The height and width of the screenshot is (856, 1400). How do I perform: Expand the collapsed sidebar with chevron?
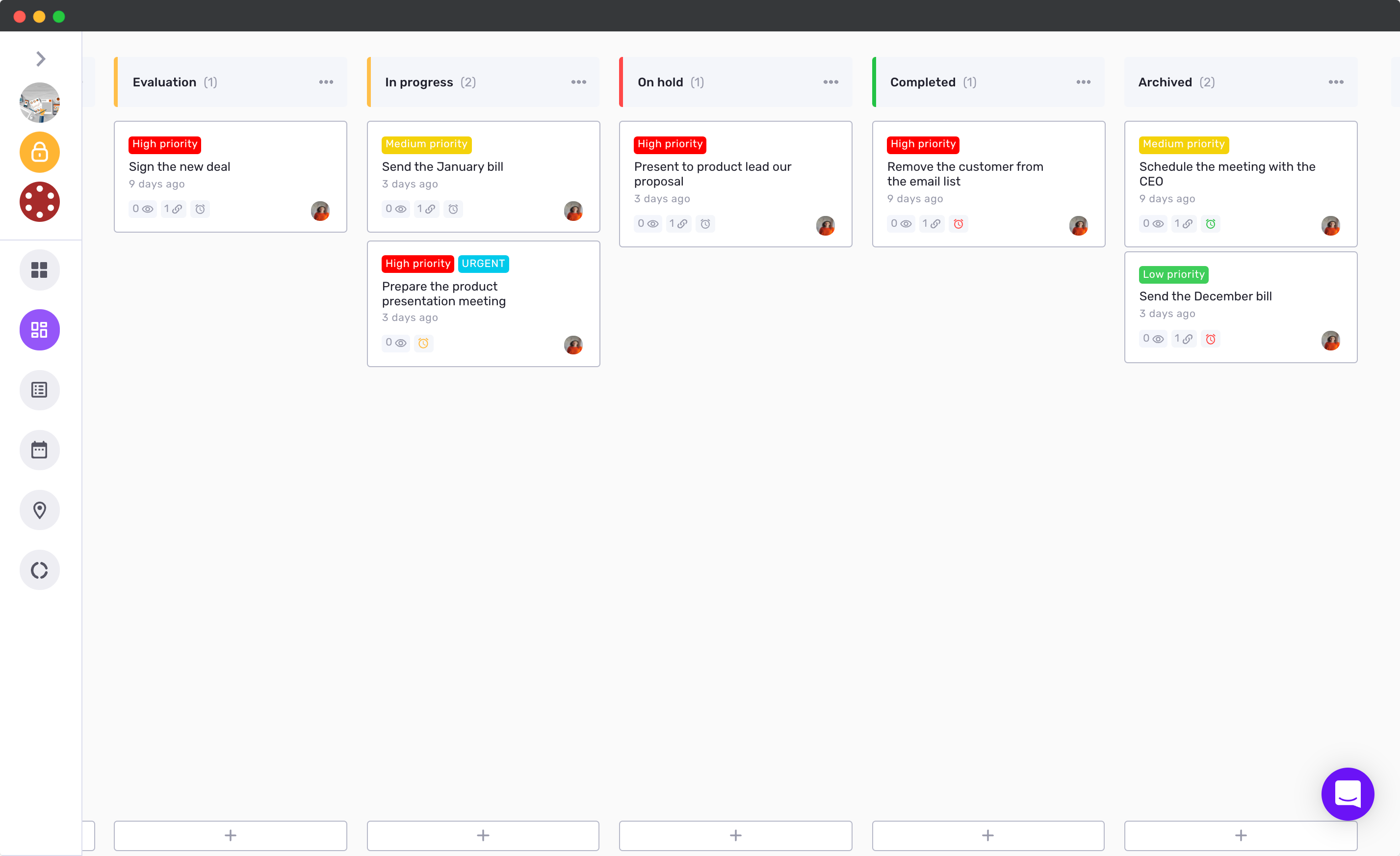tap(40, 58)
